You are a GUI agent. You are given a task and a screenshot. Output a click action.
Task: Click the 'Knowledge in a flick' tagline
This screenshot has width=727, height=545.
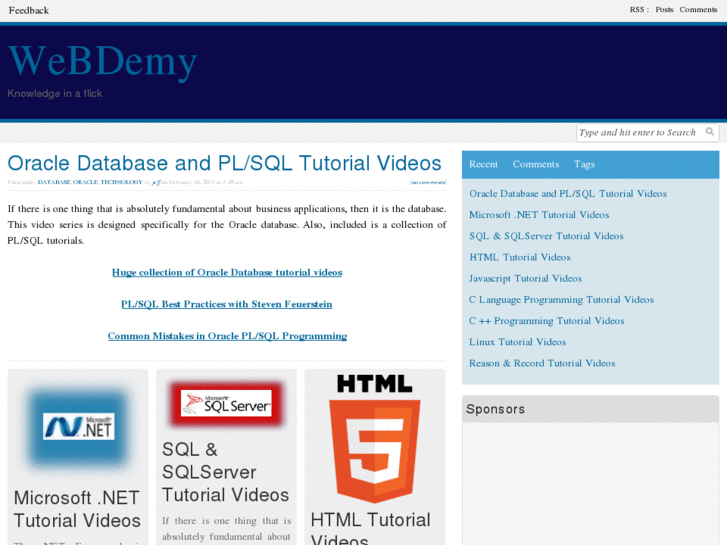click(55, 94)
